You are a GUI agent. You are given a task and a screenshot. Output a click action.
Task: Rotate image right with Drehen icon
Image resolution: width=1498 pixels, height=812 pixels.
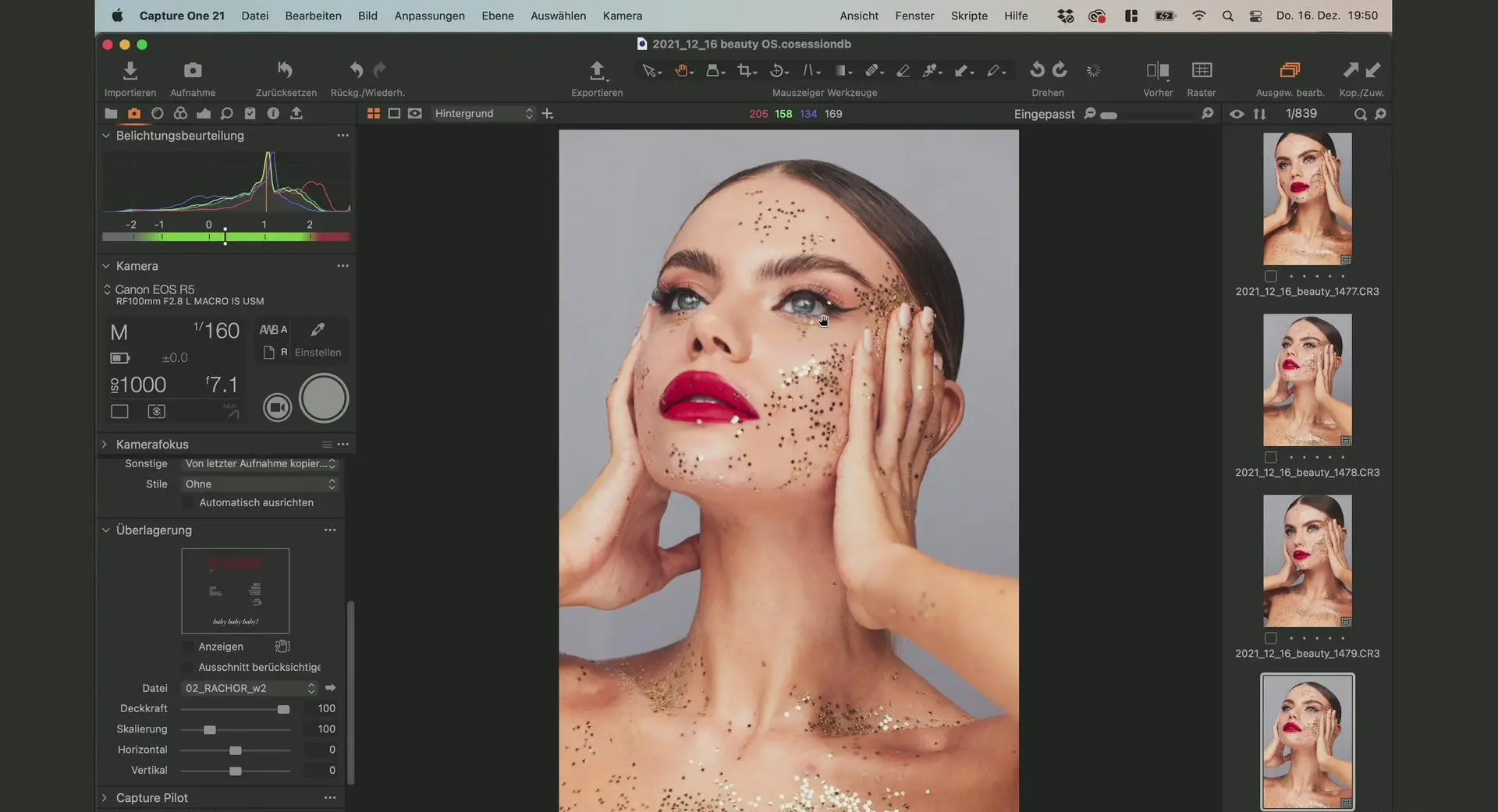pyautogui.click(x=1060, y=70)
